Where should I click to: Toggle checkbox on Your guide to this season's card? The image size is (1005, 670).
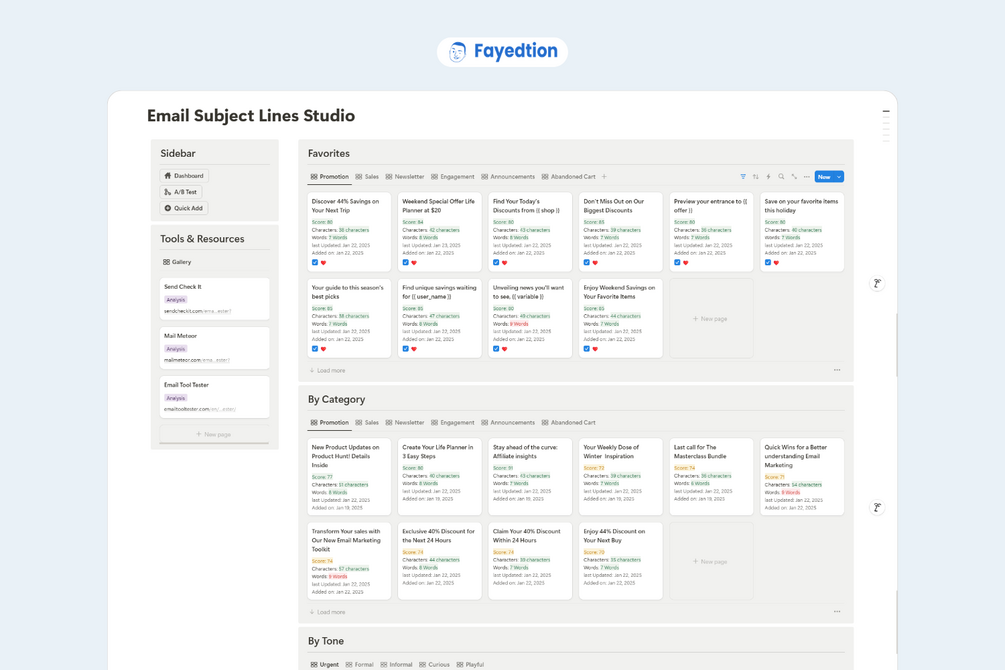[x=315, y=349]
